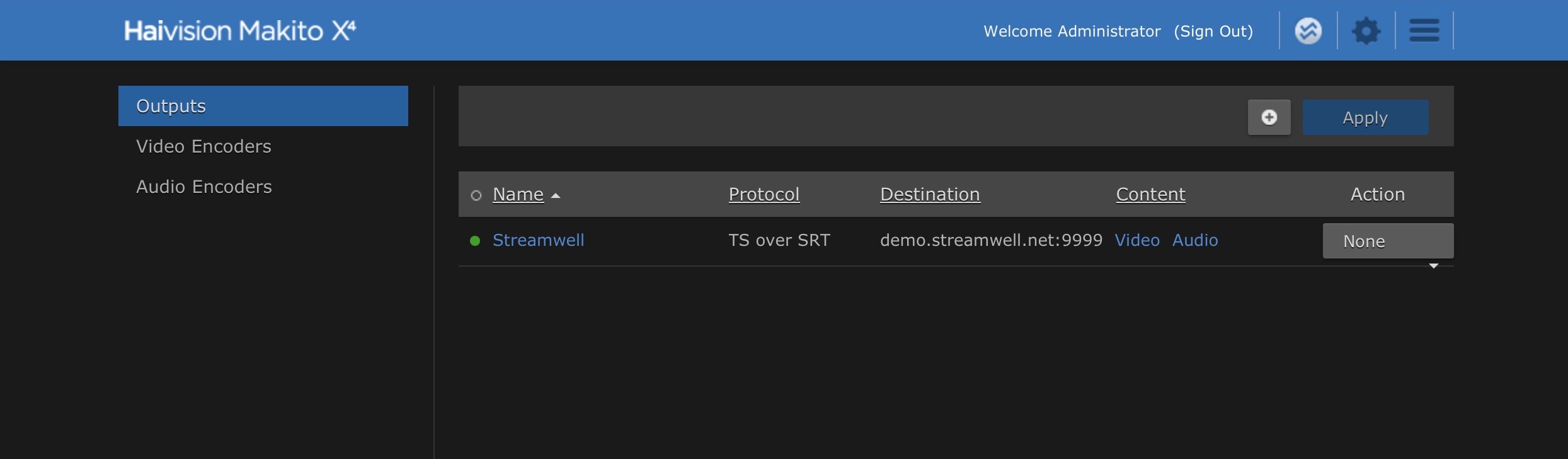The height and width of the screenshot is (459, 1568).
Task: Click the green Streamwell status dot
Action: pos(475,240)
